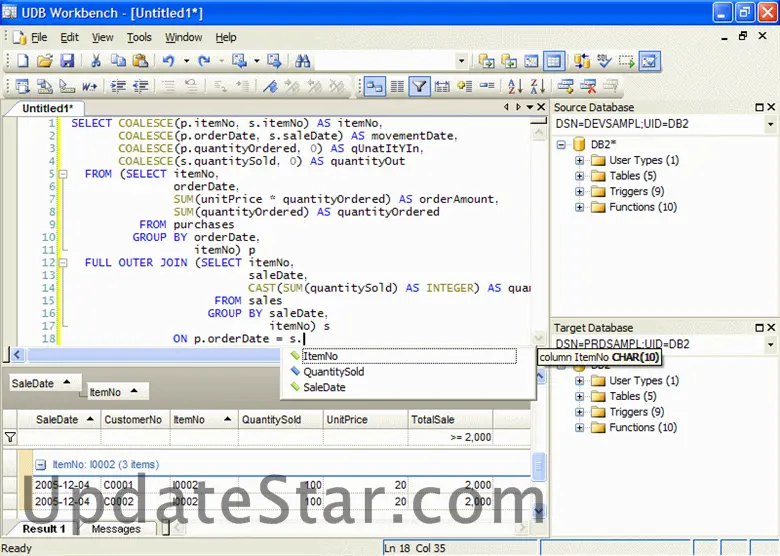This screenshot has width=780, height=556.
Task: Close the Source Database panel
Action: point(771,107)
